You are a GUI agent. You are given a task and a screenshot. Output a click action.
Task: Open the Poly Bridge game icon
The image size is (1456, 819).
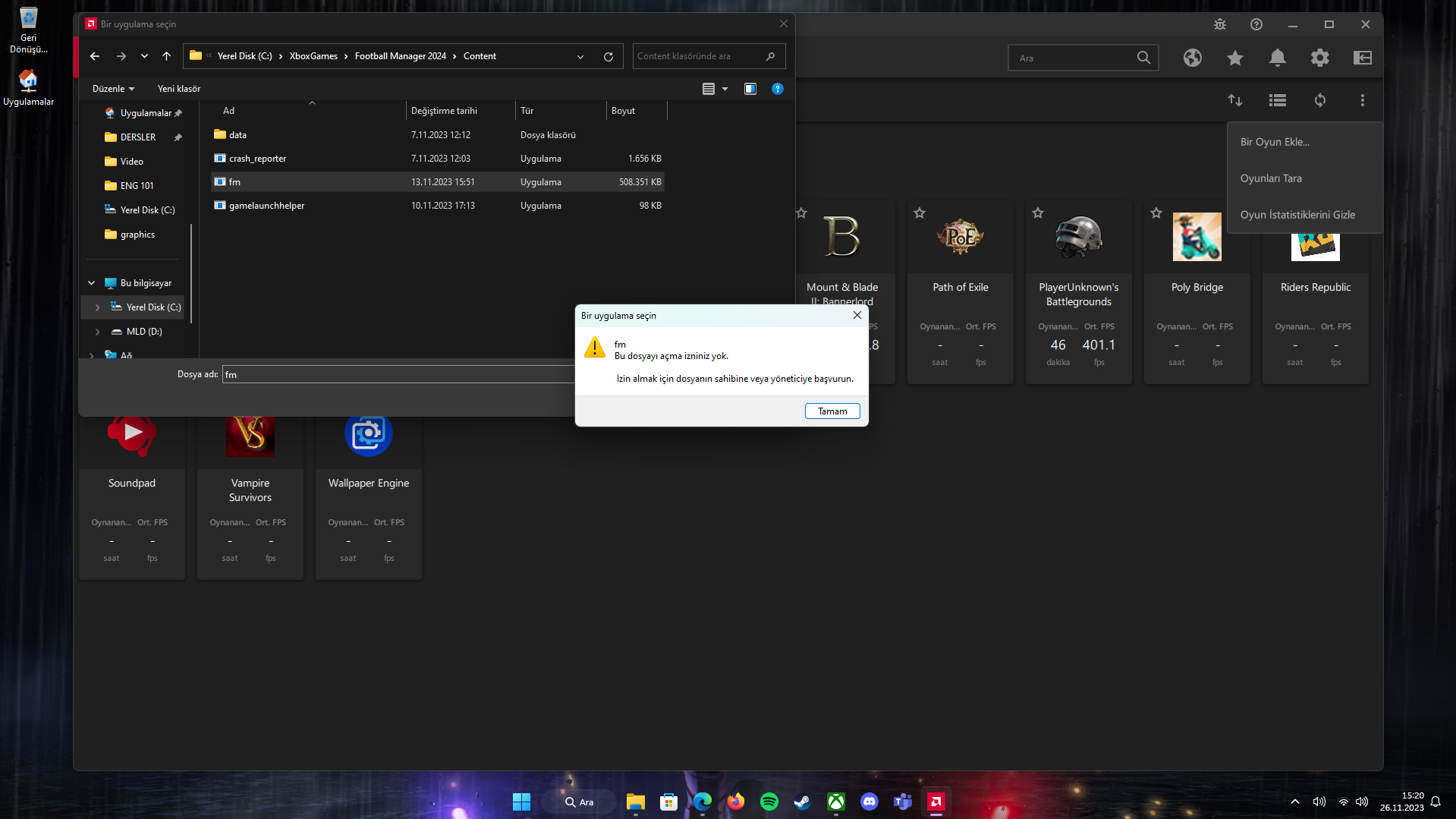pyautogui.click(x=1197, y=237)
